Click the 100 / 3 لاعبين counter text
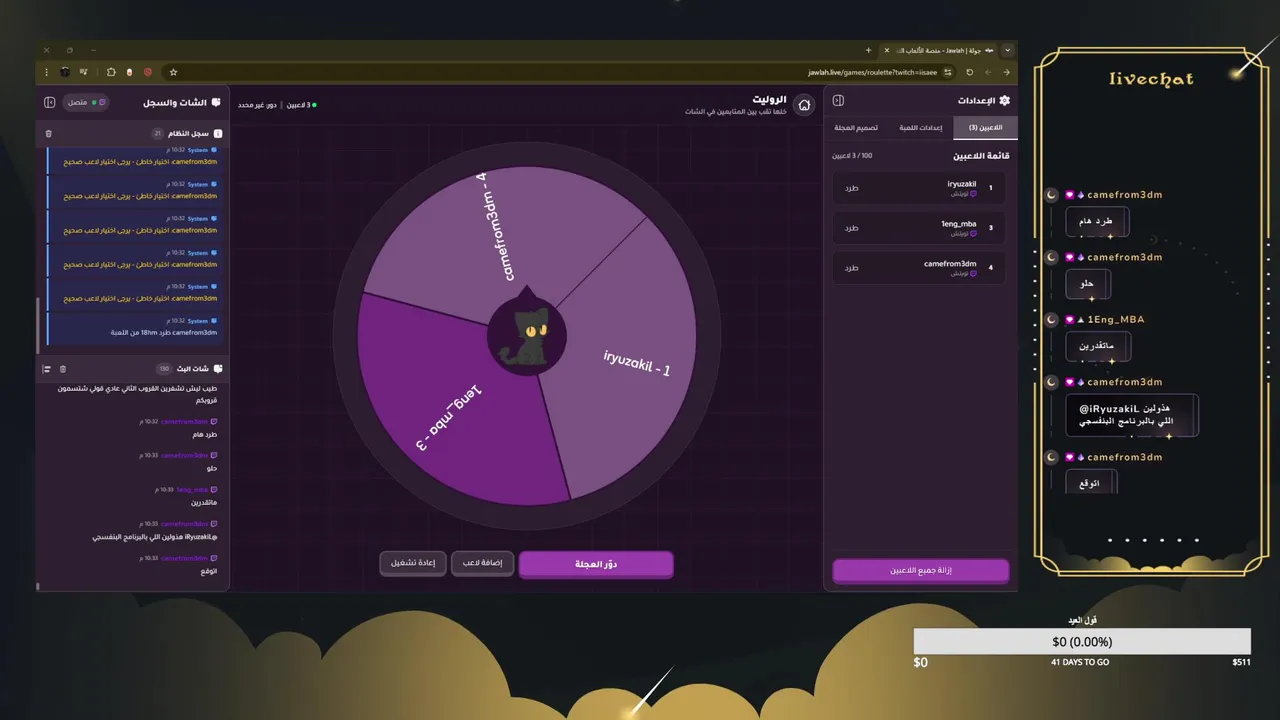This screenshot has height=720, width=1280. point(853,156)
